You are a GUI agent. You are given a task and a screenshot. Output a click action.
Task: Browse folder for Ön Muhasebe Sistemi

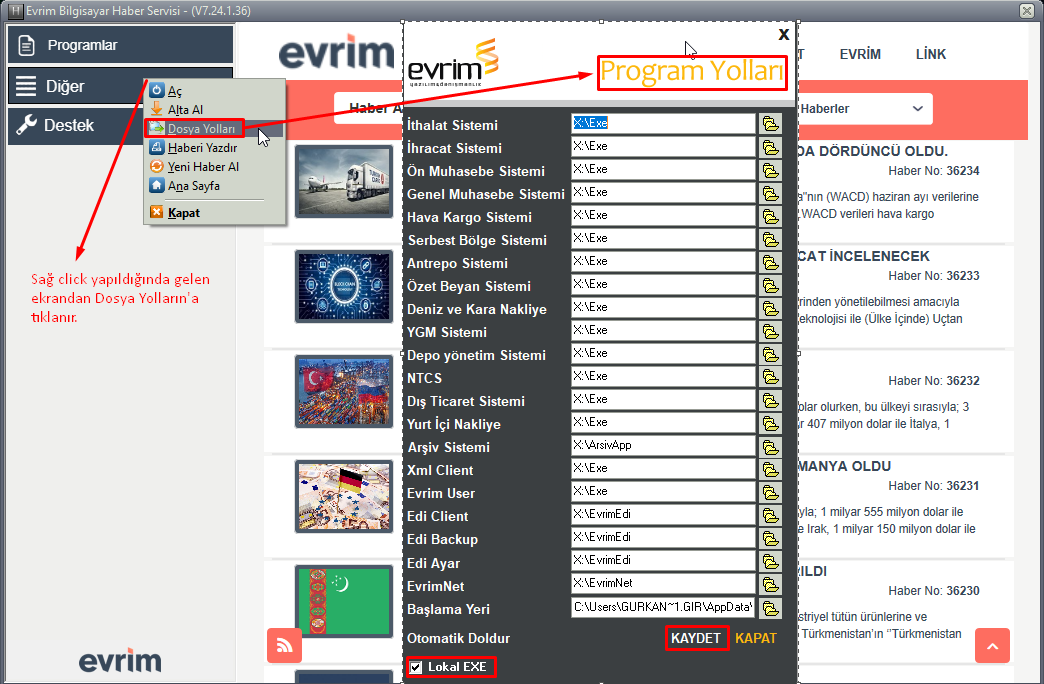pyautogui.click(x=770, y=171)
